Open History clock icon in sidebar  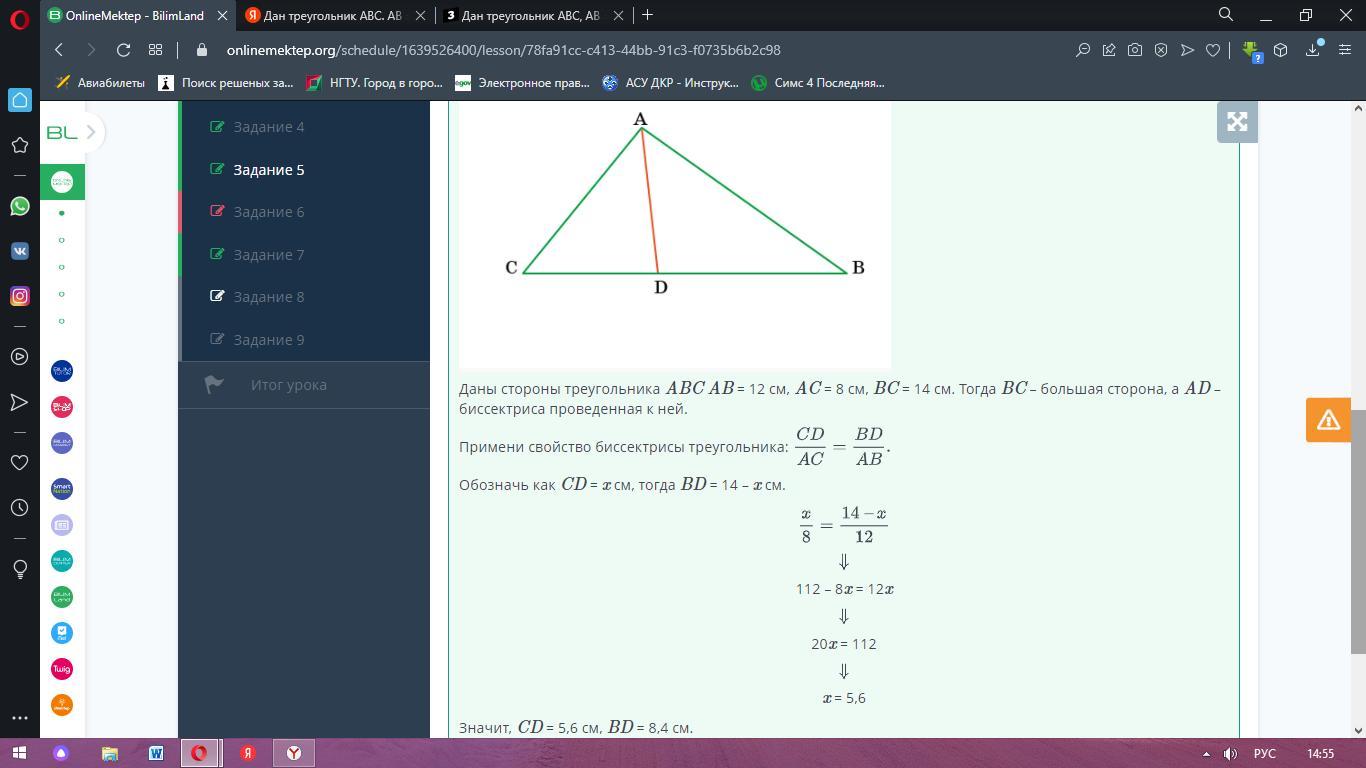point(19,508)
